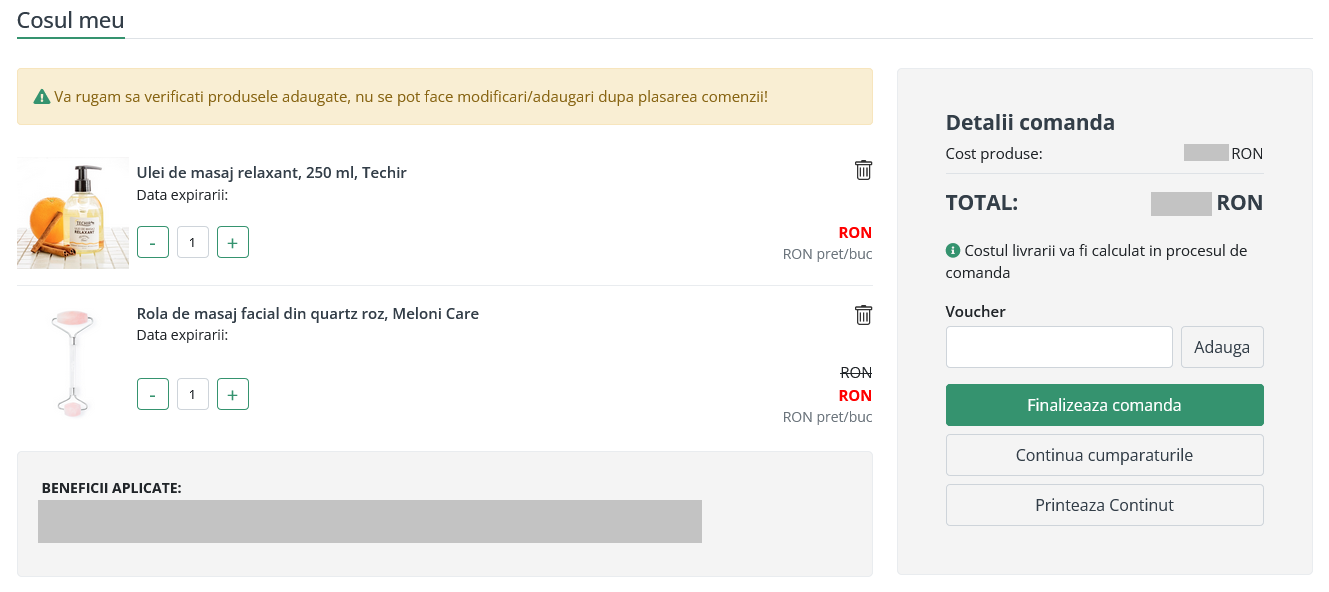Click Continua cumparaturile button
This screenshot has height=592, width=1329.
(x=1105, y=455)
